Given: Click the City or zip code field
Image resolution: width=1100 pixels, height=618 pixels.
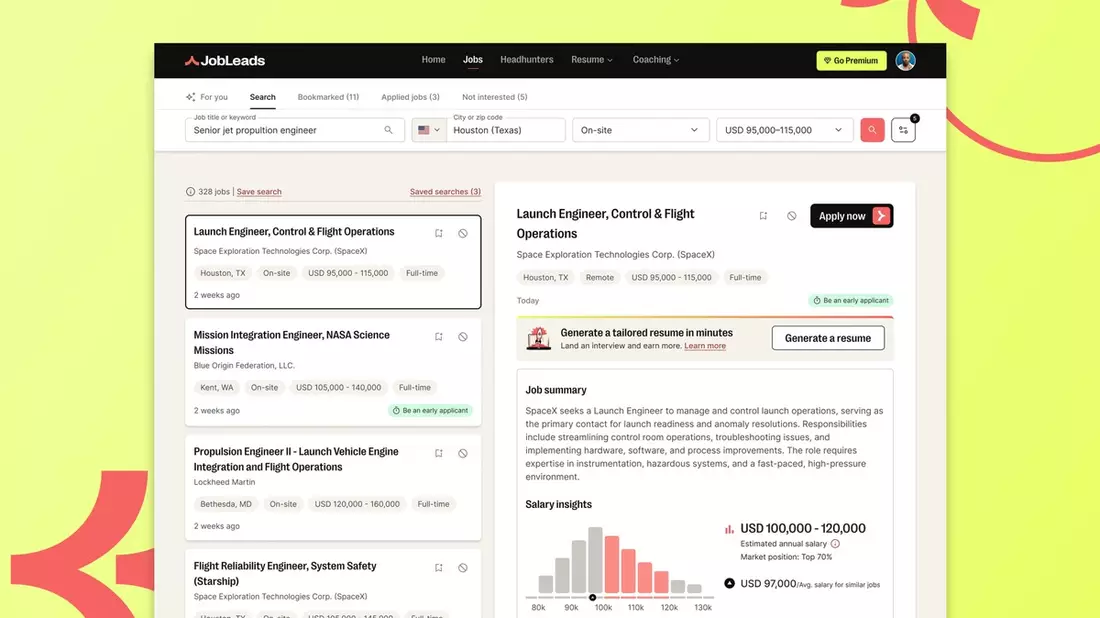Looking at the screenshot, I should (506, 130).
